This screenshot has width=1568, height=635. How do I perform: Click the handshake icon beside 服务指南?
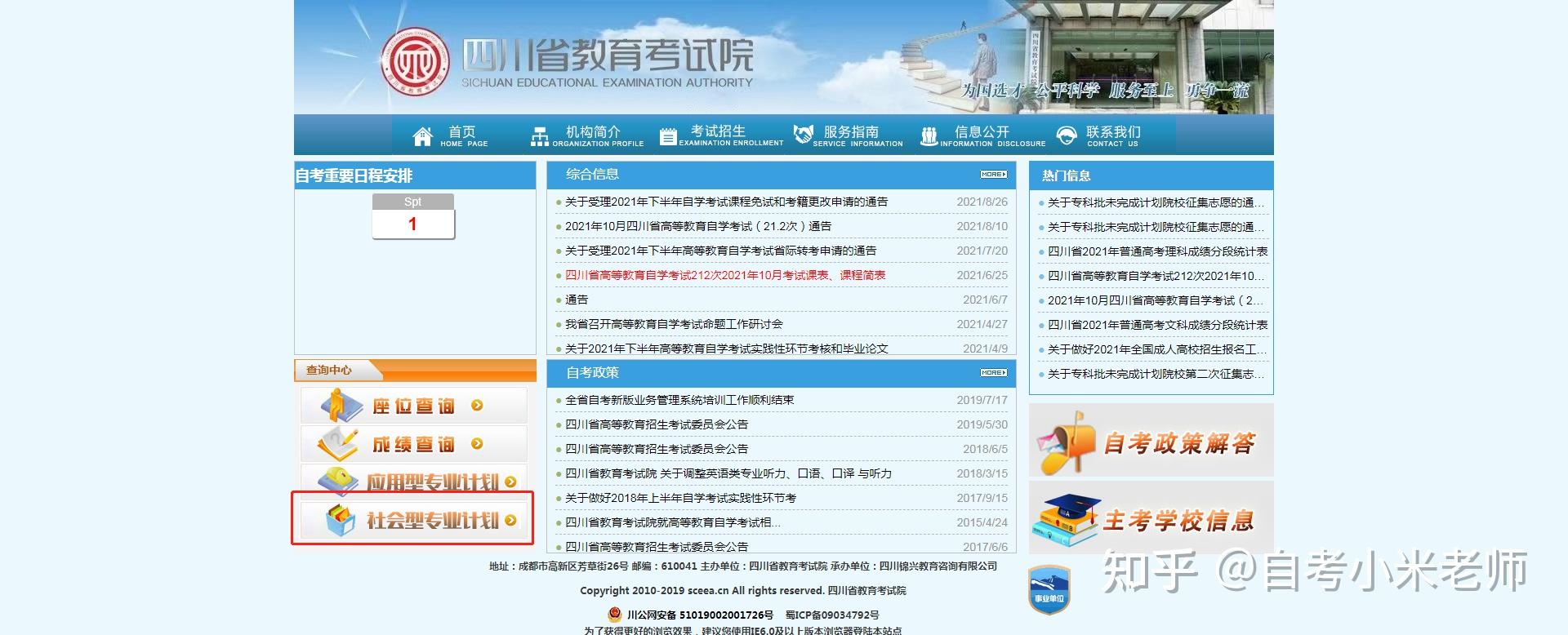[804, 134]
